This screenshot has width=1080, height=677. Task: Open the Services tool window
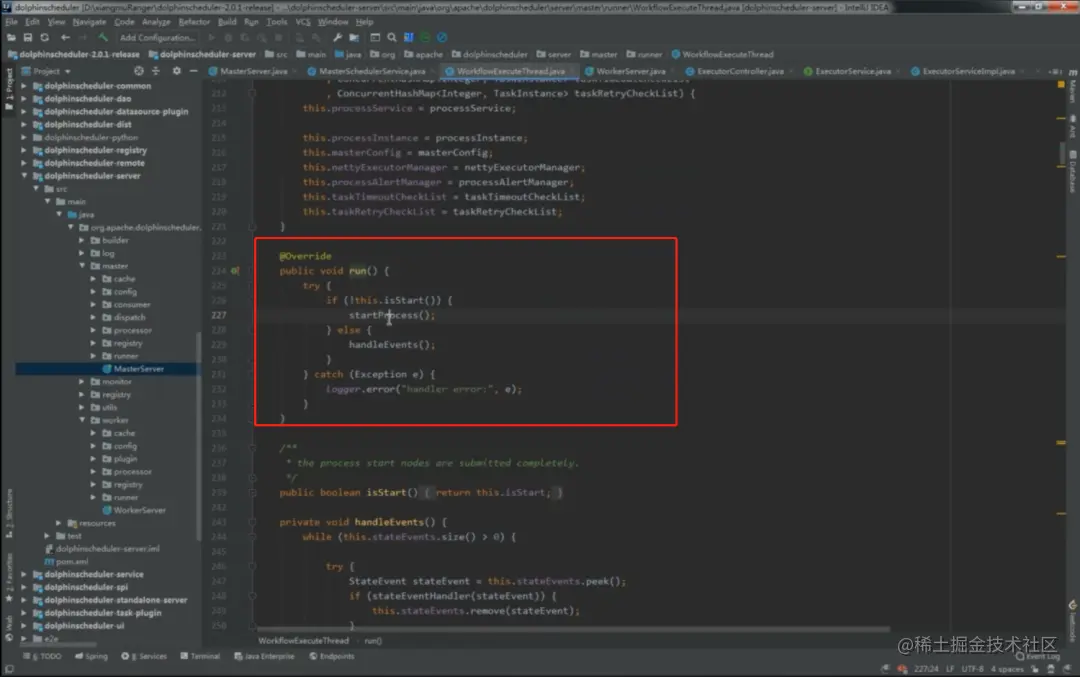click(x=144, y=656)
